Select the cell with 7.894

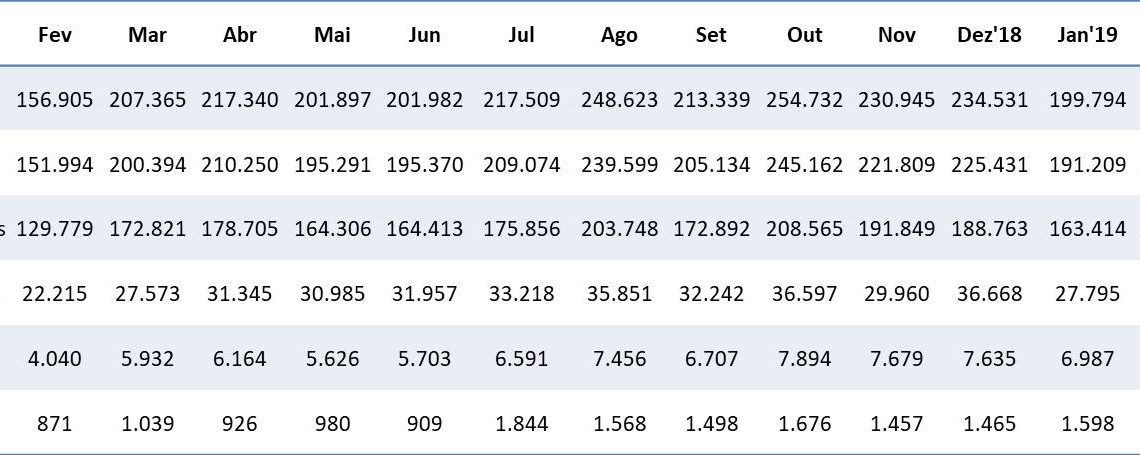point(804,359)
